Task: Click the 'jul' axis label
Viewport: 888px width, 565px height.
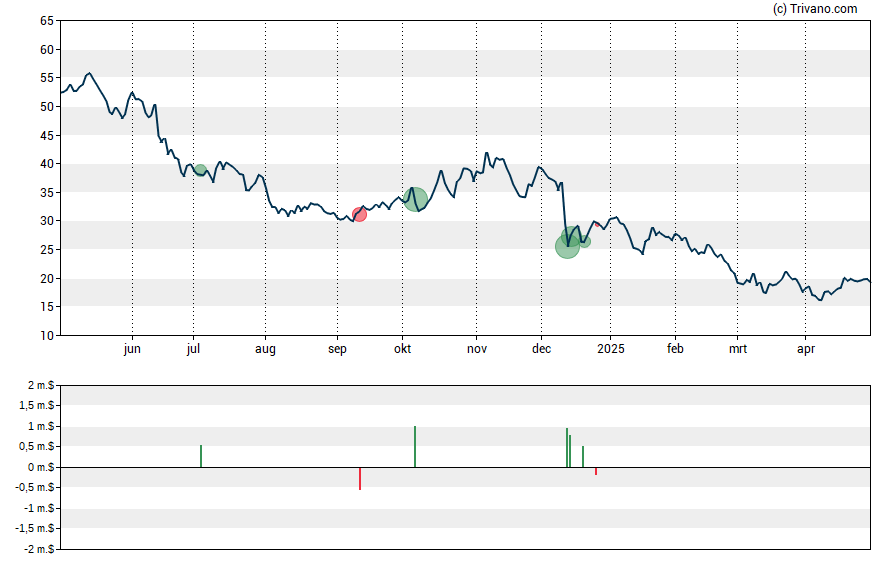Action: click(193, 349)
